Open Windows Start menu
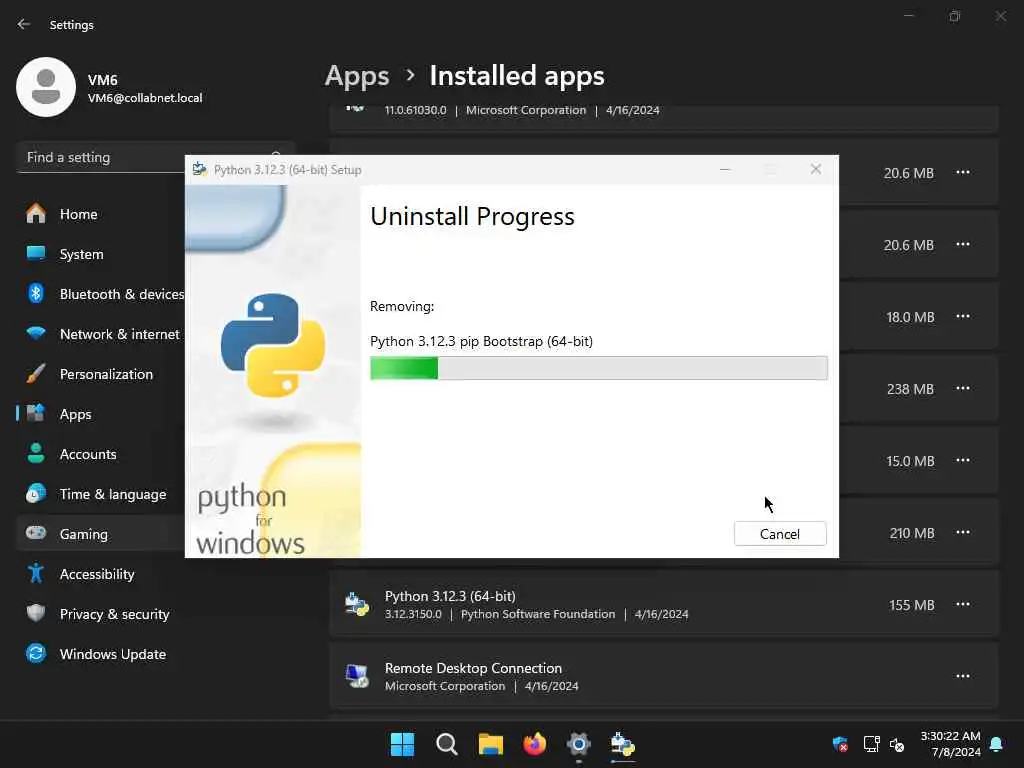This screenshot has height=768, width=1024. pos(402,744)
